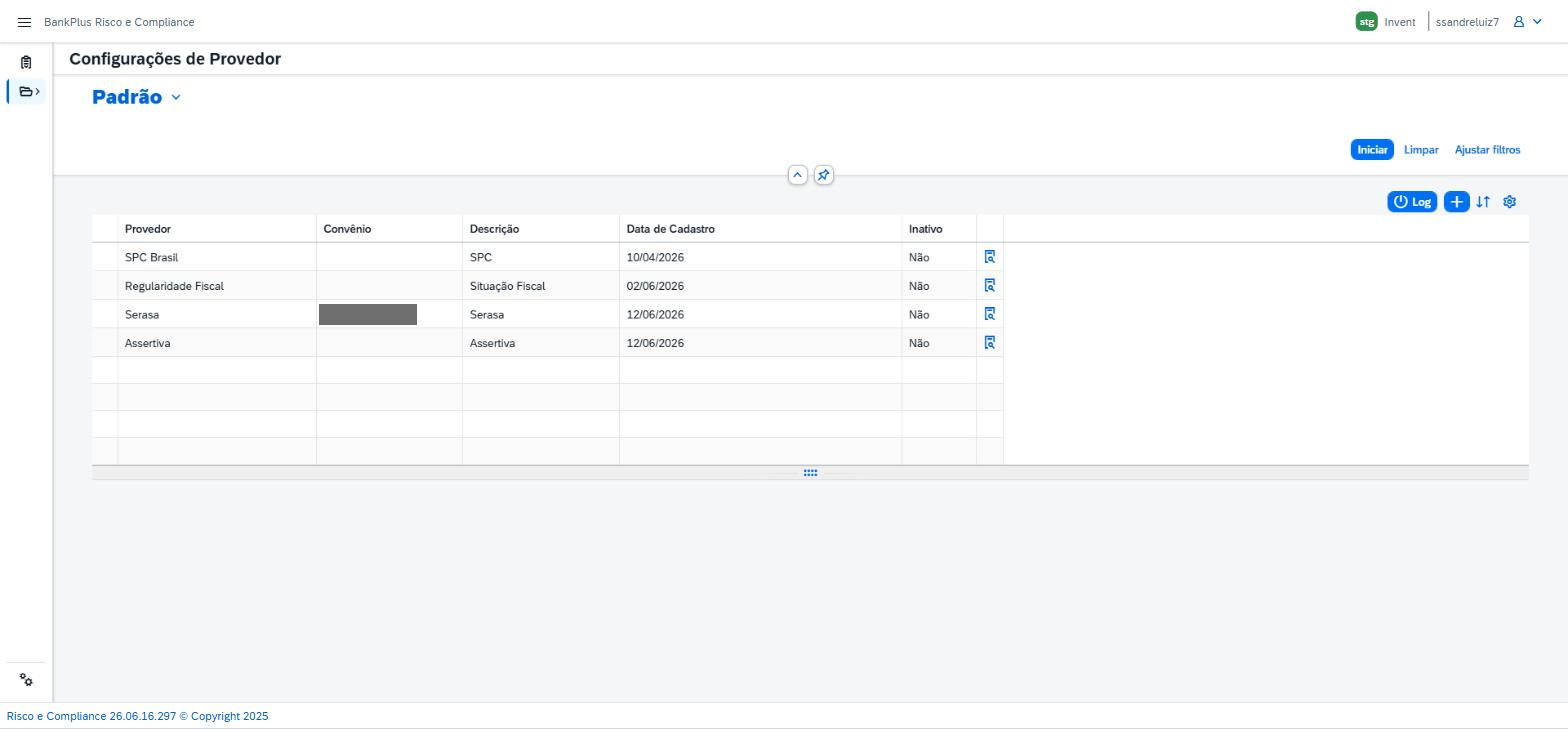Expand the Padrão view variant dropdown
Viewport: 1568px width, 729px height.
tap(176, 97)
